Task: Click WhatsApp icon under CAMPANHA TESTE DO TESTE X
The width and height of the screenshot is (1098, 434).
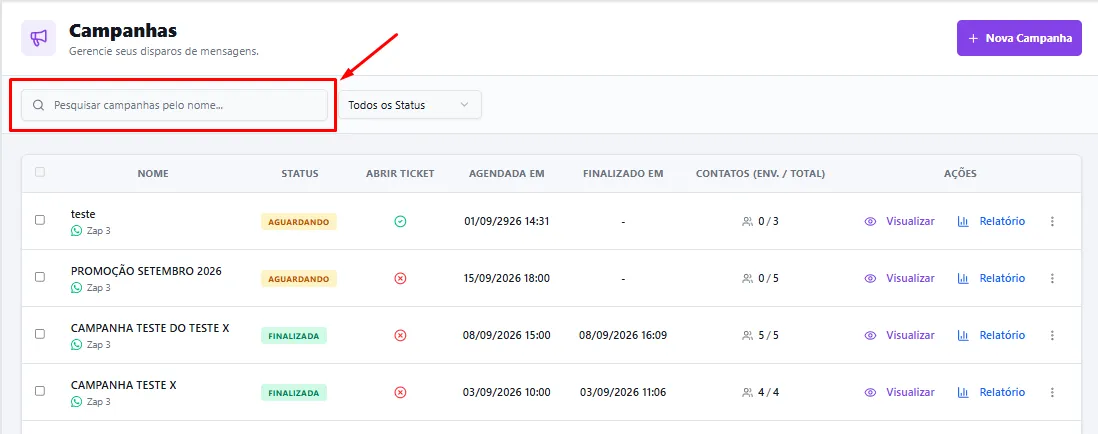Action: click(76, 344)
